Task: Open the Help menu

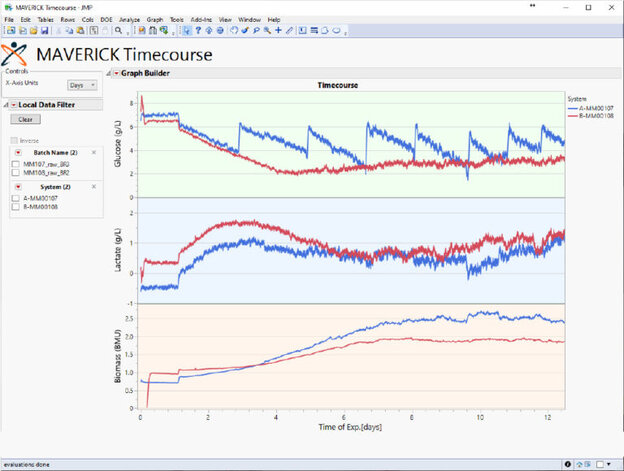Action: 274,19
